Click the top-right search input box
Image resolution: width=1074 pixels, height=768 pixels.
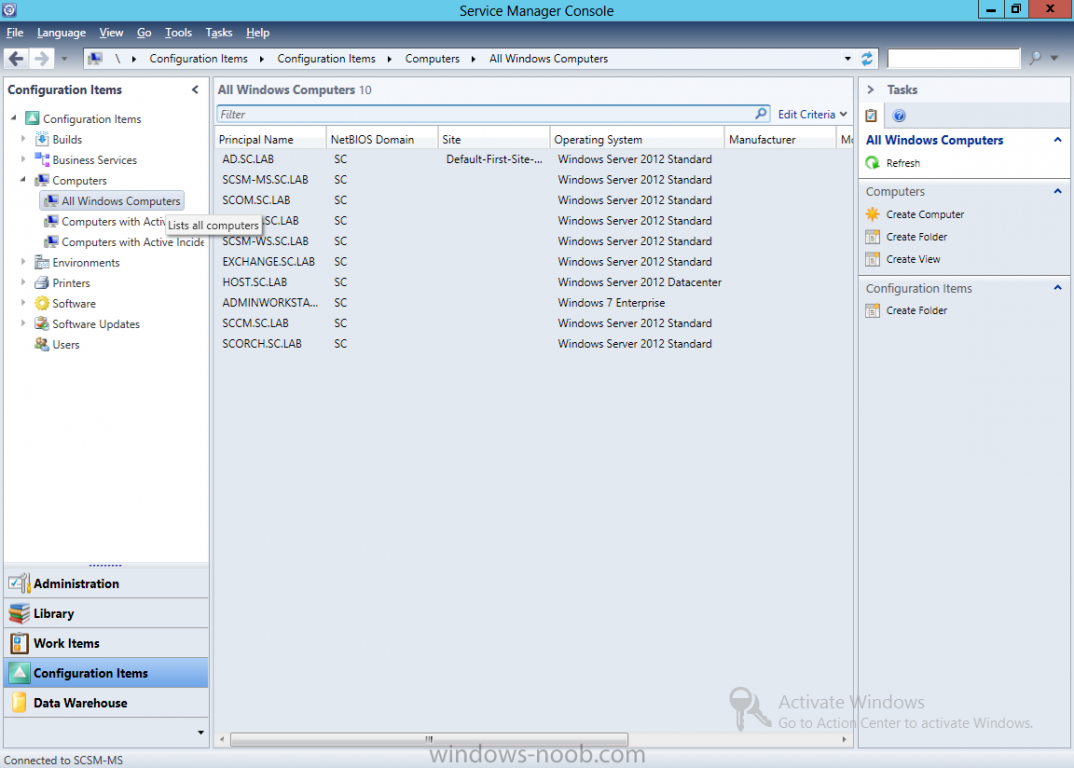[x=953, y=59]
